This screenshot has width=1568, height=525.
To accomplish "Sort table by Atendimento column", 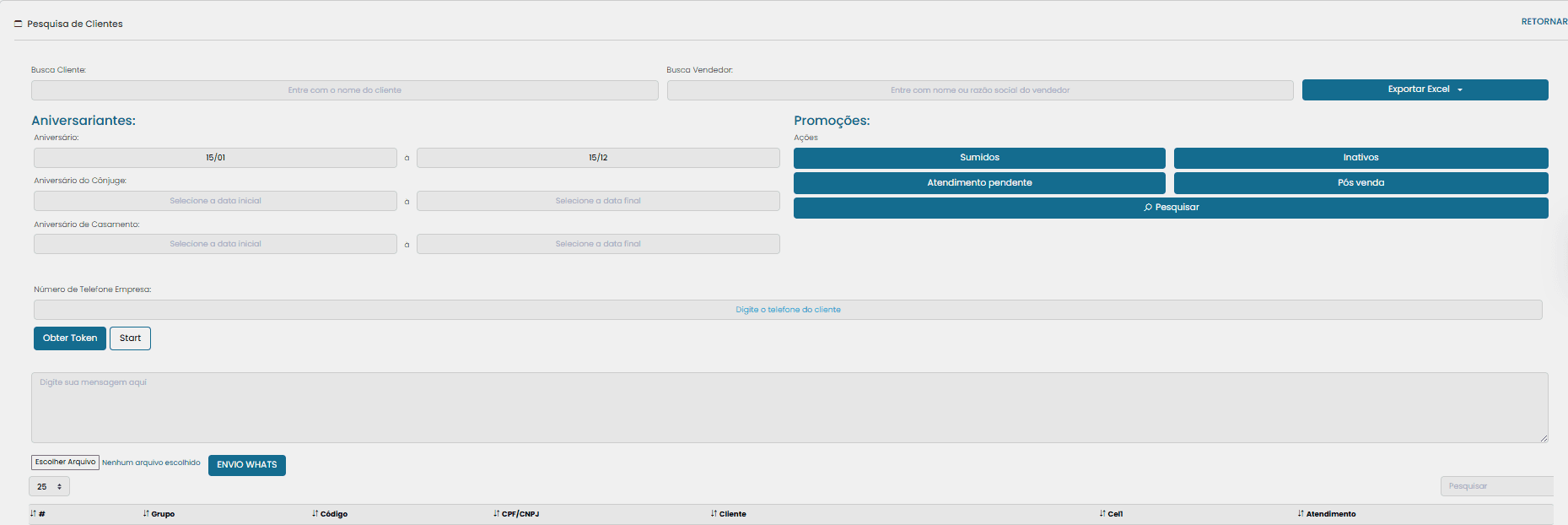I will point(1330,514).
